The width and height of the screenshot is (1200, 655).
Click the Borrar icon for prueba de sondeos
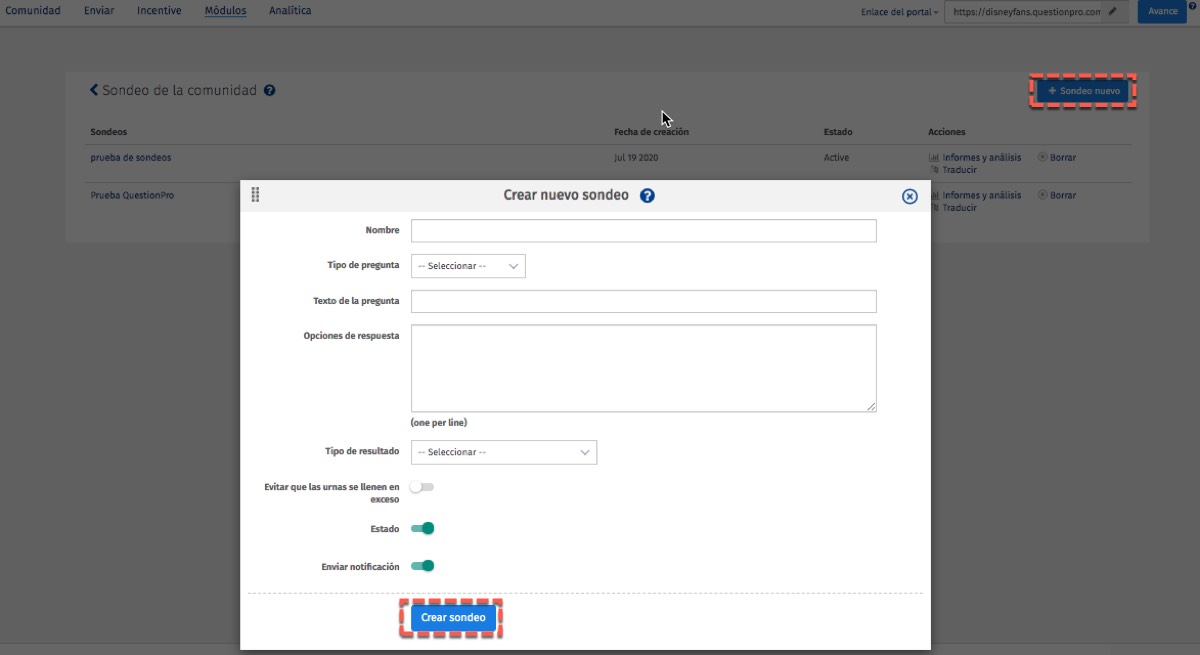(x=1043, y=157)
